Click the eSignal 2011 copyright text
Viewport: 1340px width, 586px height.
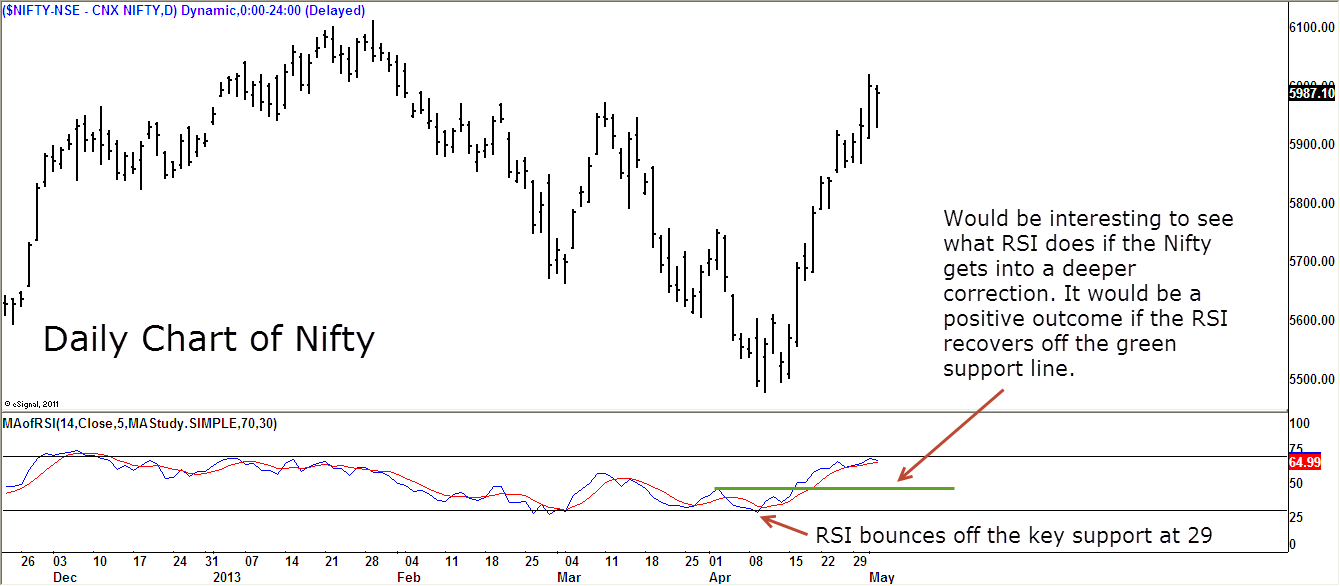click(x=32, y=402)
